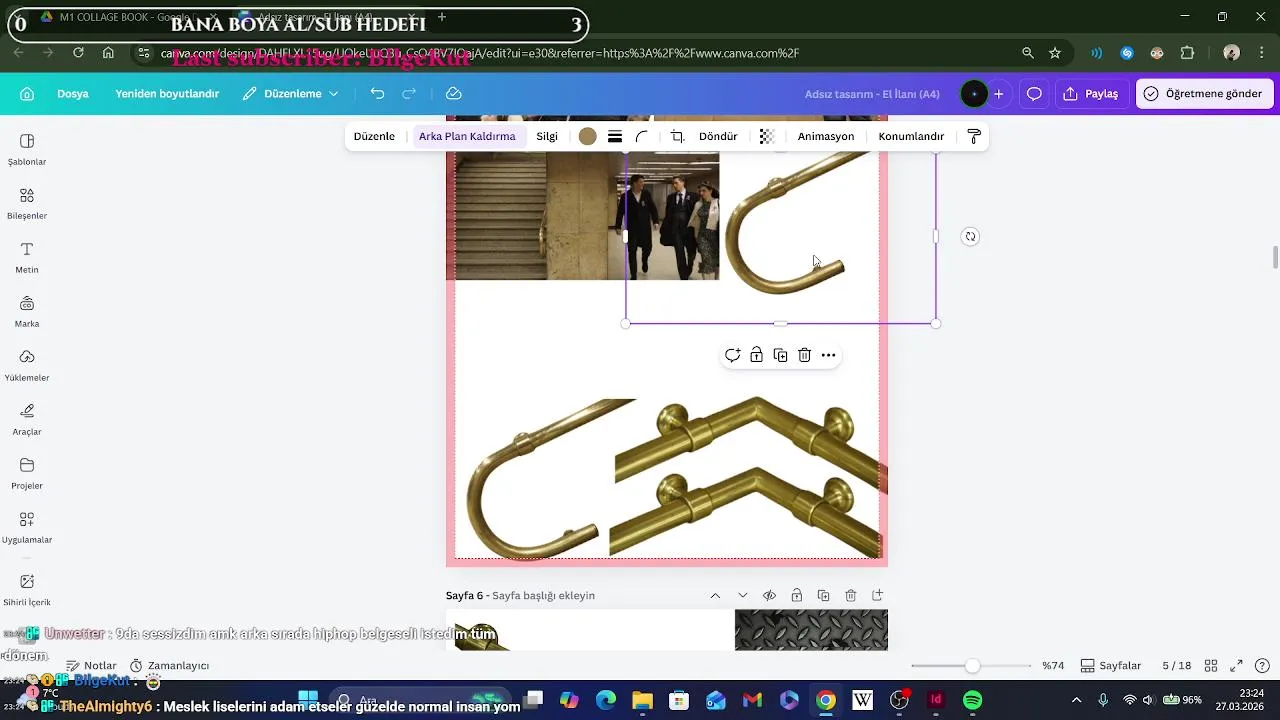1280x720 pixels.
Task: Open the comments speech bubble in header
Action: pyautogui.click(x=1034, y=94)
